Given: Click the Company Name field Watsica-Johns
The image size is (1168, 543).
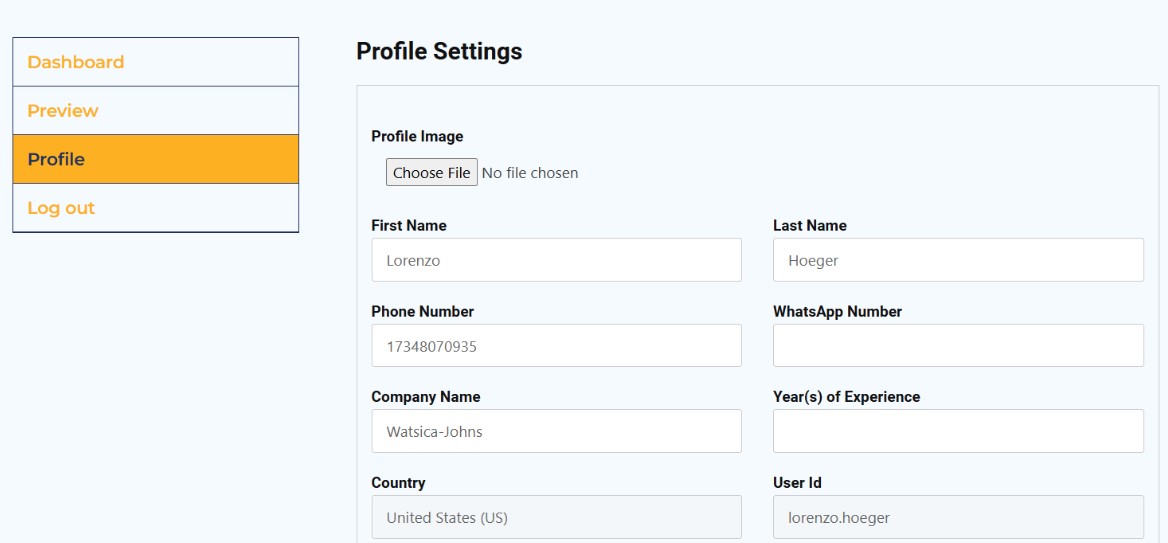Looking at the screenshot, I should (556, 431).
